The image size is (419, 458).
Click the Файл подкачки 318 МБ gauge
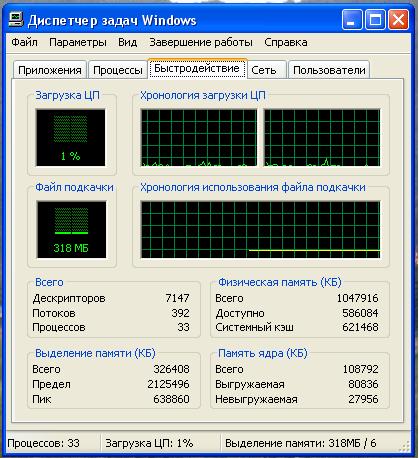[71, 229]
